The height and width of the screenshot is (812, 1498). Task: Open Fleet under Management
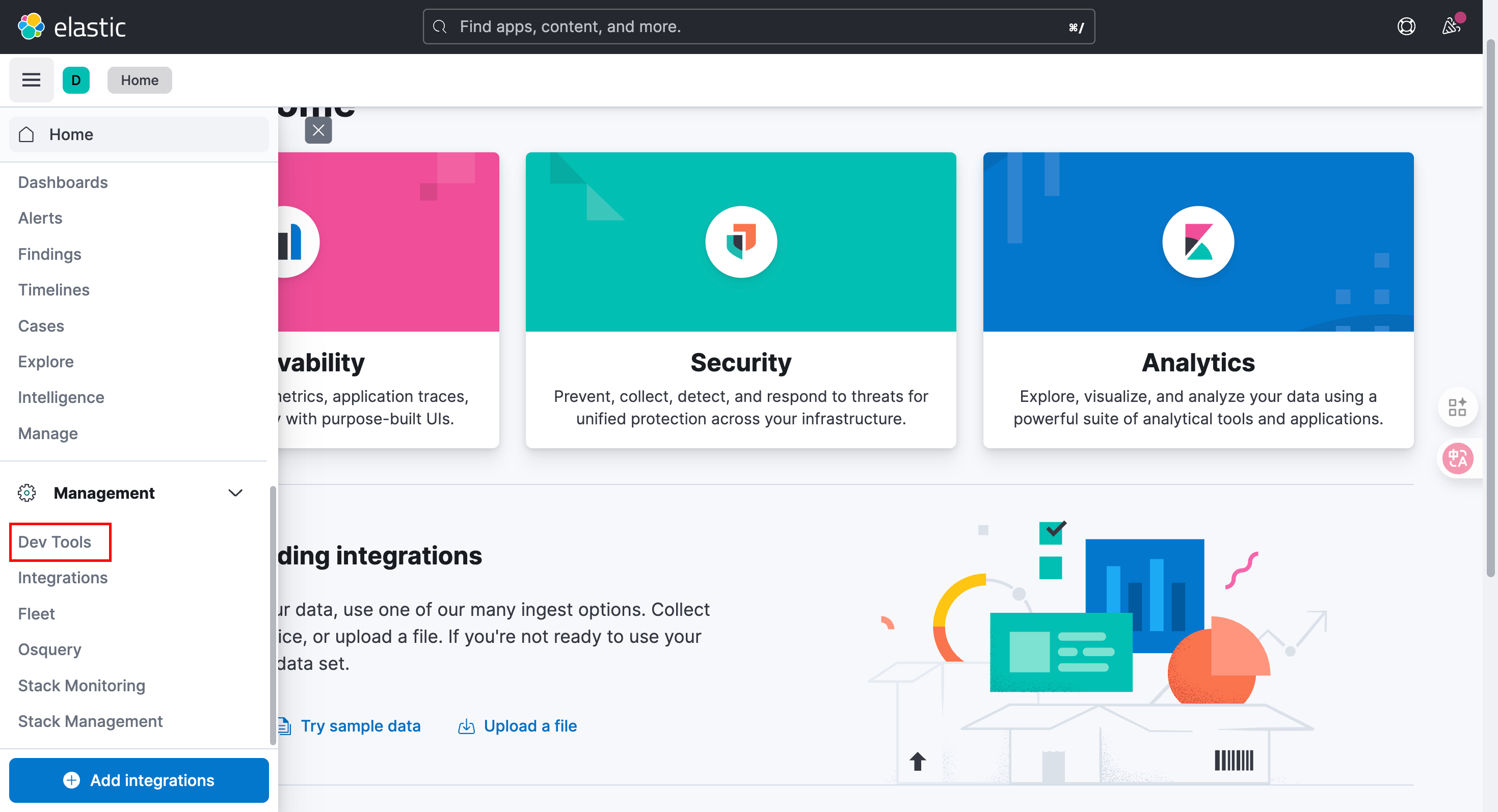(x=36, y=613)
